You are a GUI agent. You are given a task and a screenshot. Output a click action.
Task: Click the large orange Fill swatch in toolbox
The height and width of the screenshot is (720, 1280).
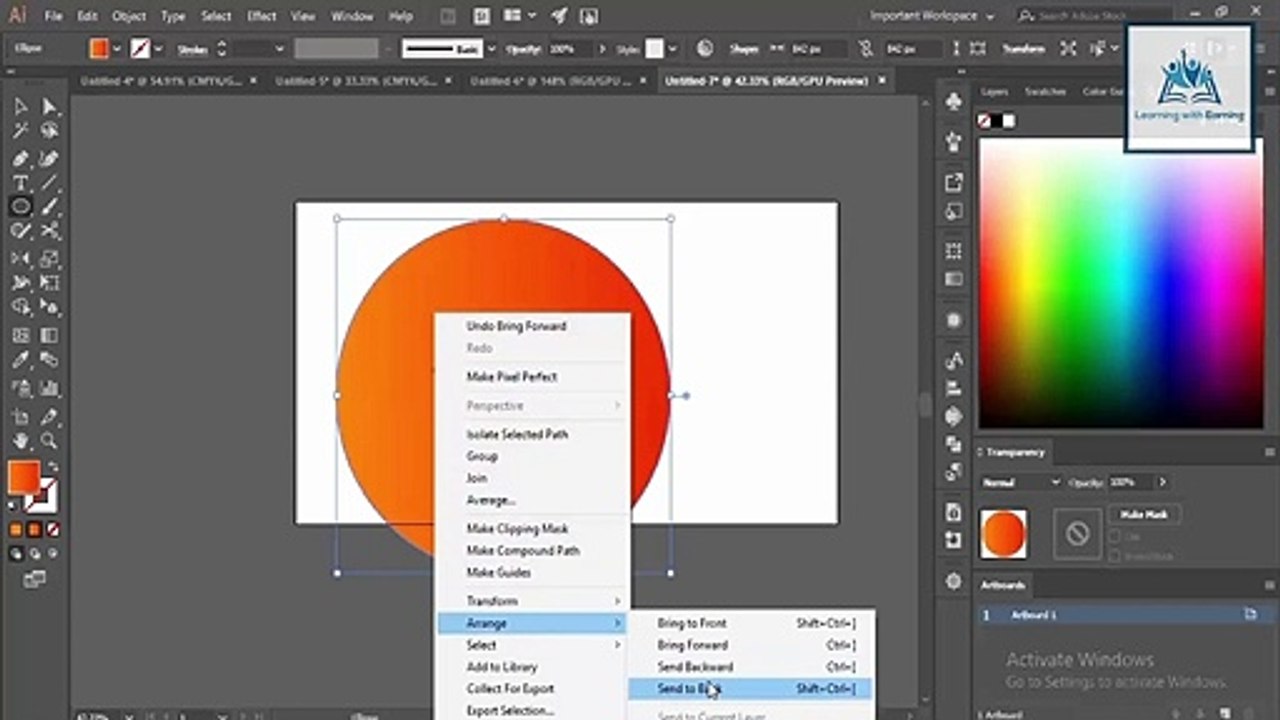click(23, 477)
